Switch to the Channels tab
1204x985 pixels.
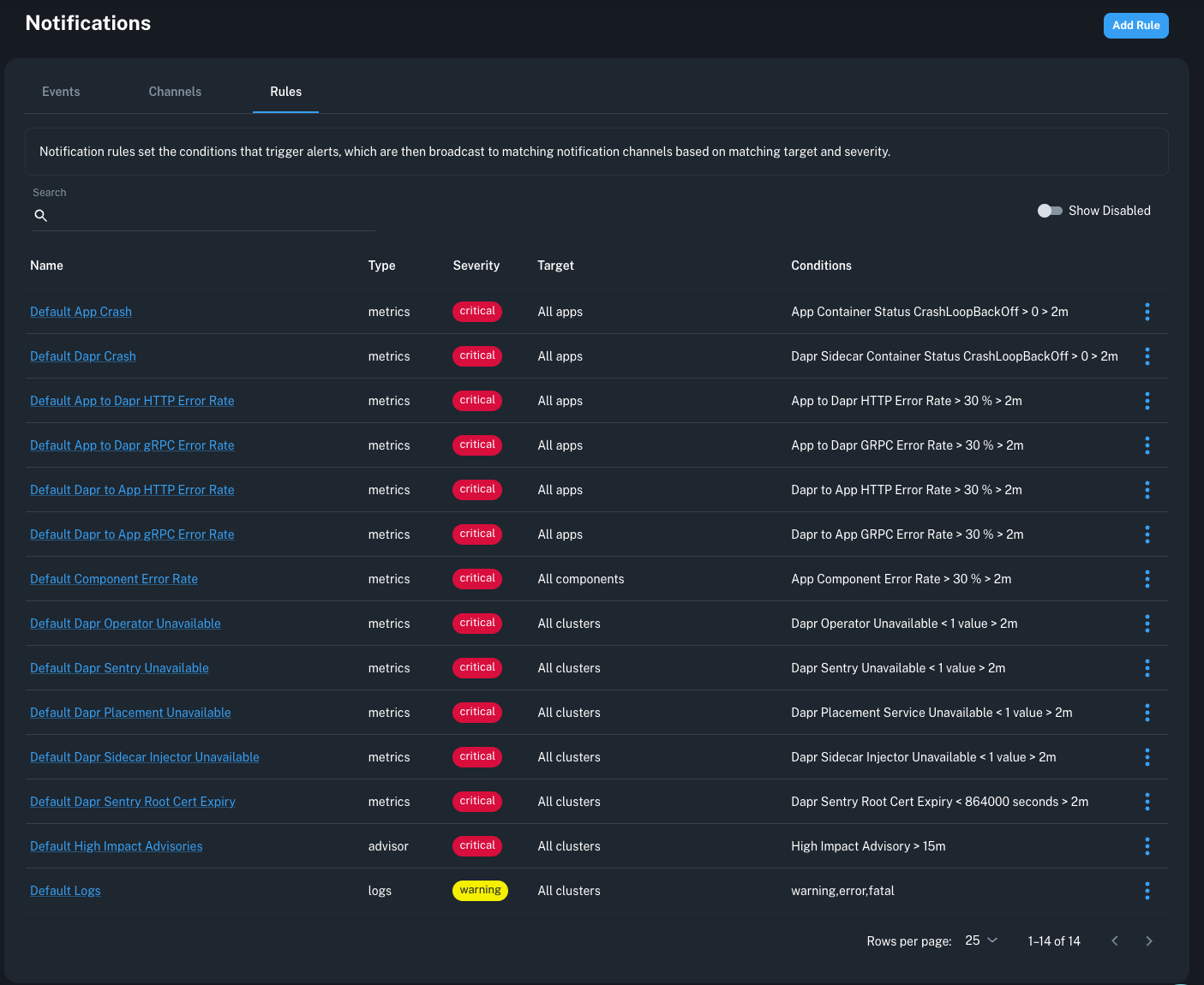coord(175,91)
